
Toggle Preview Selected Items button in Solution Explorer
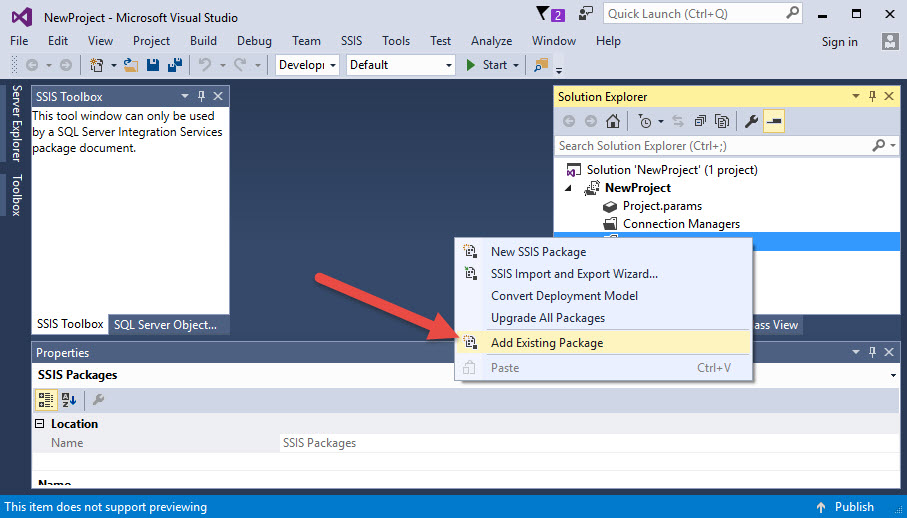coord(774,122)
